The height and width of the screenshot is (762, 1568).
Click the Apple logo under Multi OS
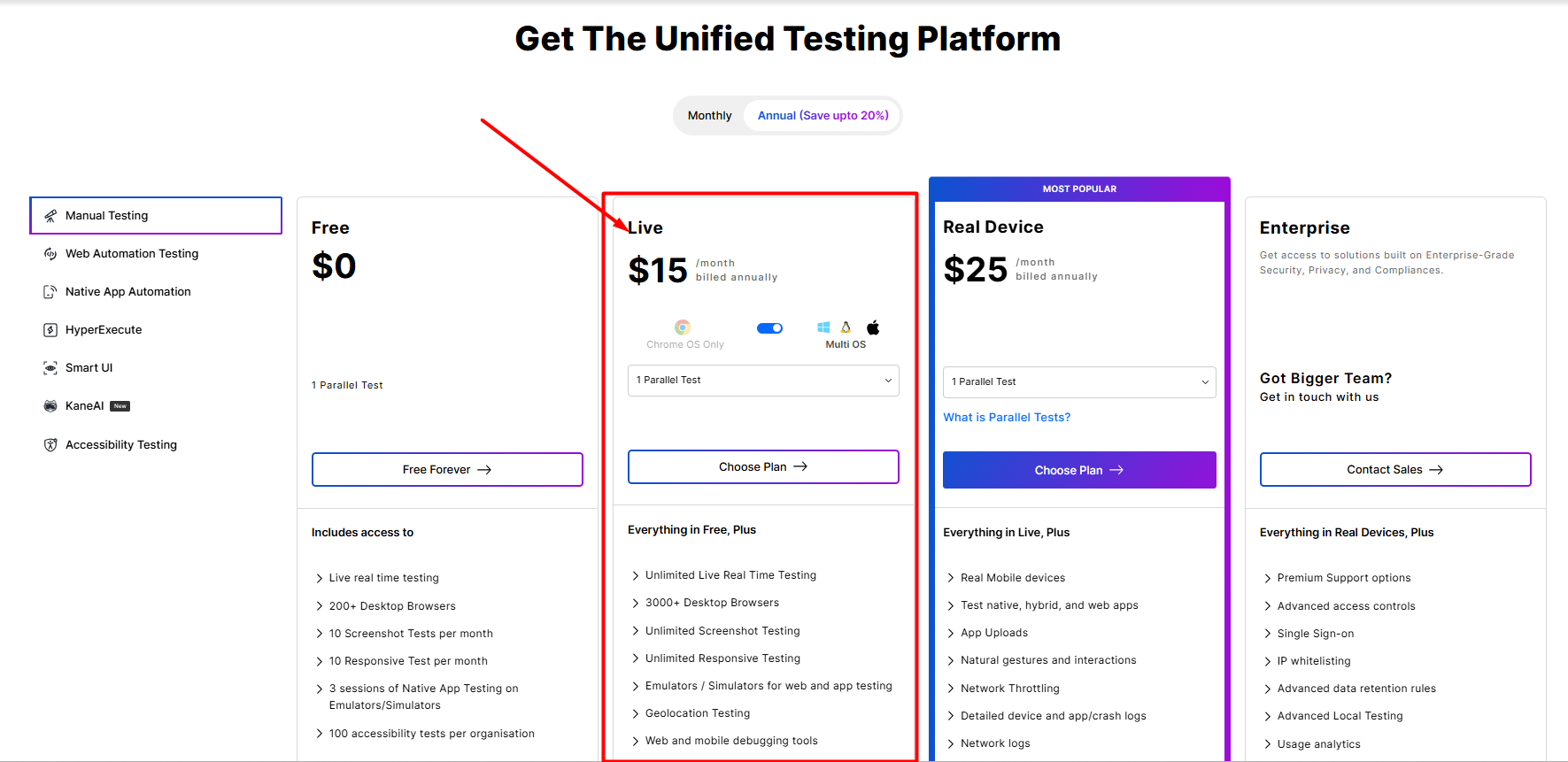point(873,327)
